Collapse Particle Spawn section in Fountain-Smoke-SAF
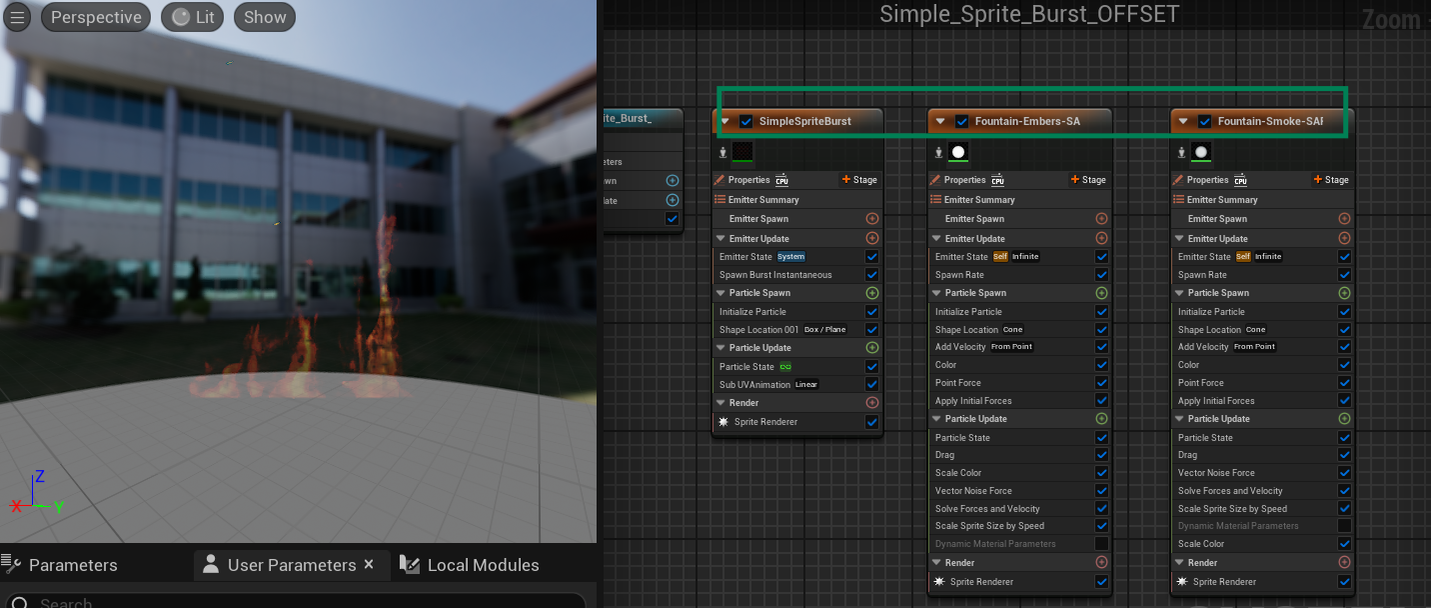The height and width of the screenshot is (608, 1431). [1180, 293]
